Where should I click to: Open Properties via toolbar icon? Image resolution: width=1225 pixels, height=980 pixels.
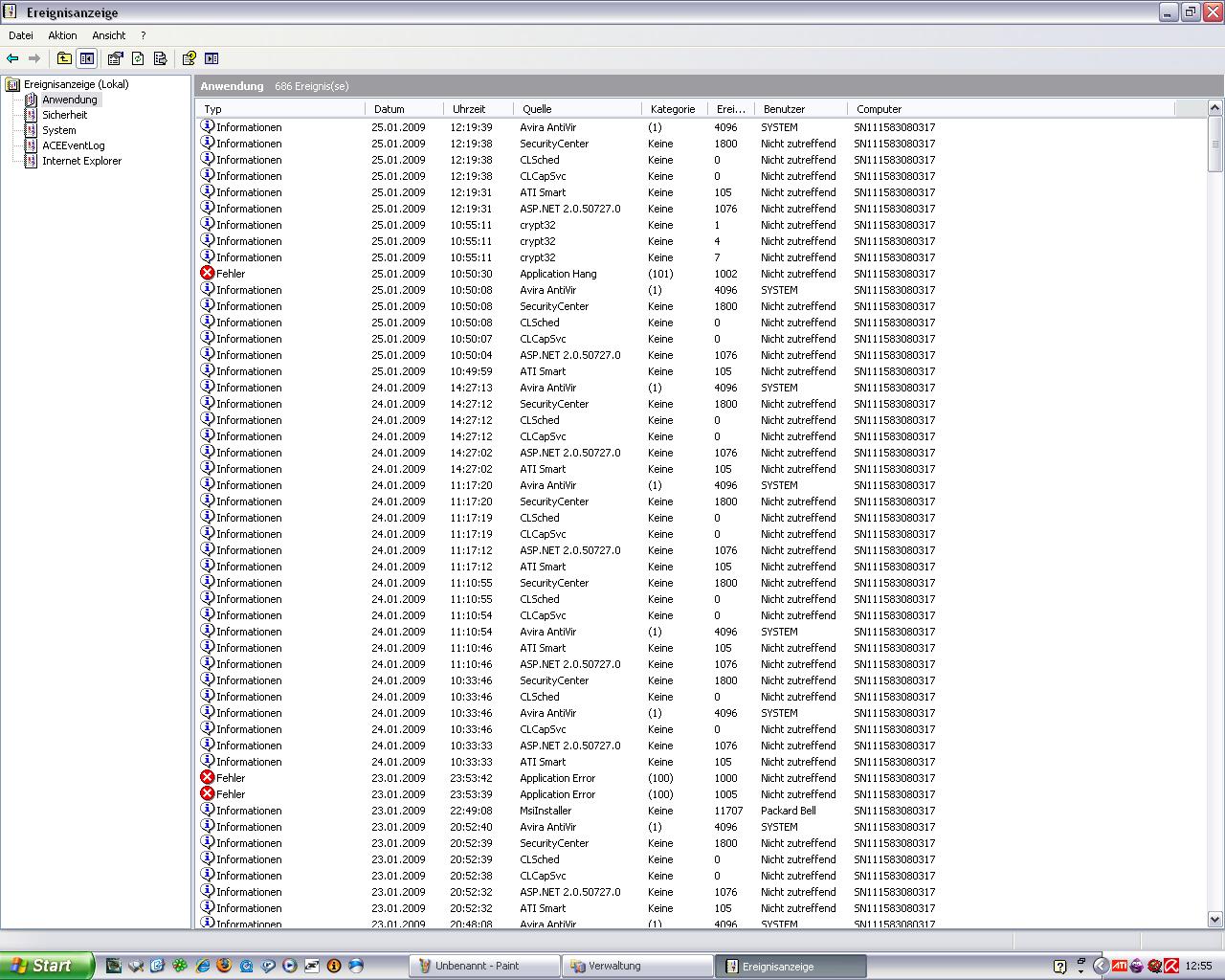(116, 58)
